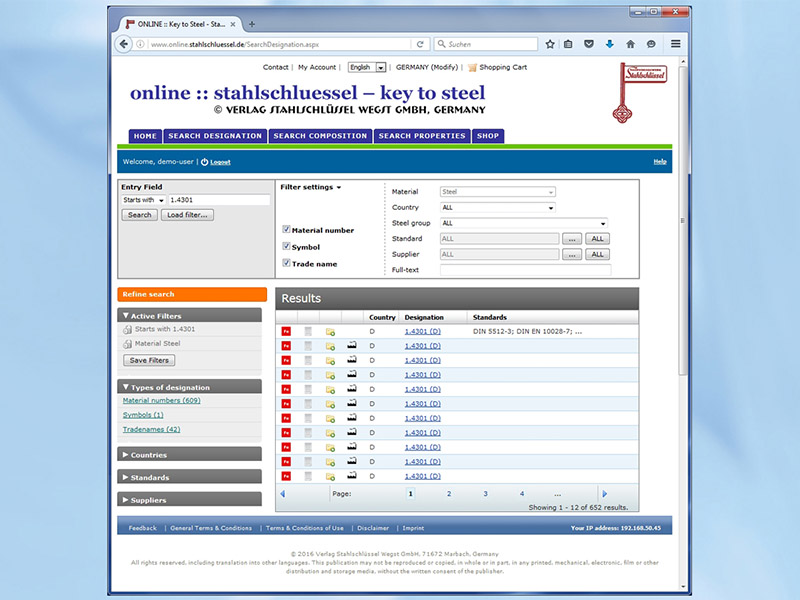
Task: Go to previous results page arrow
Action: [x=283, y=494]
